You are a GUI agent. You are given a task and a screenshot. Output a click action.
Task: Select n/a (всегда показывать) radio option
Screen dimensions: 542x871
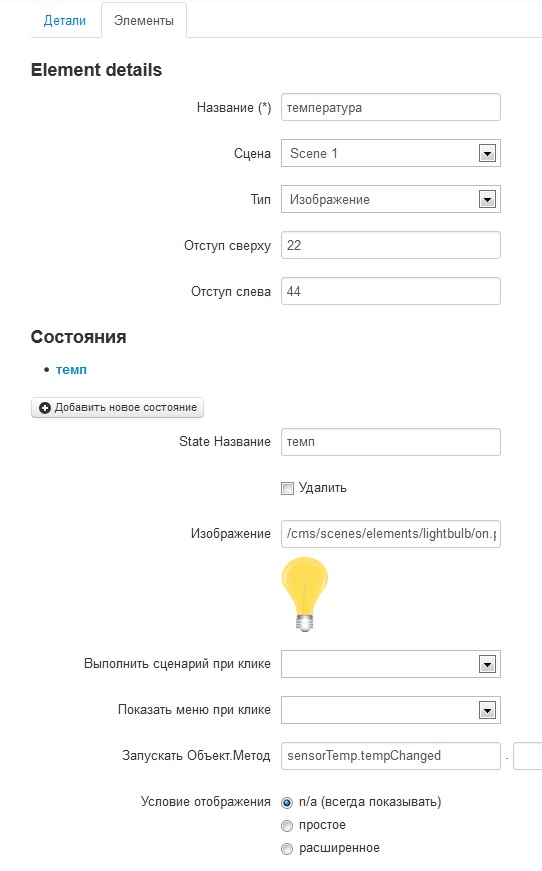(x=287, y=803)
